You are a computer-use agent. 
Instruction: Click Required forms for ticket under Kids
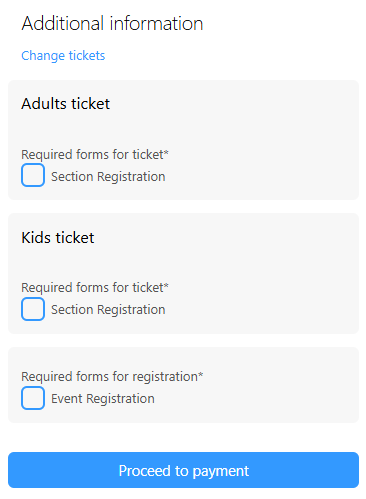click(92, 287)
